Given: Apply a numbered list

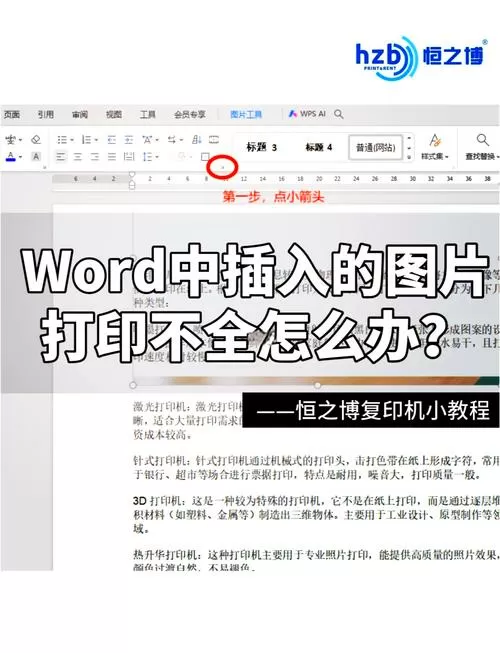Looking at the screenshot, I should (x=86, y=140).
